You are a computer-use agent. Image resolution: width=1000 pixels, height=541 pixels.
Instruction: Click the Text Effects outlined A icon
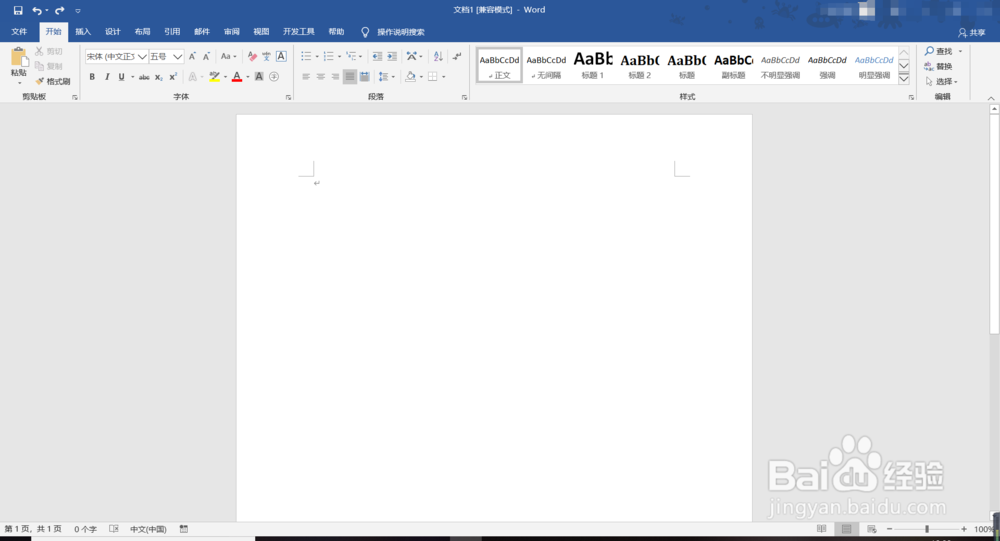click(193, 77)
